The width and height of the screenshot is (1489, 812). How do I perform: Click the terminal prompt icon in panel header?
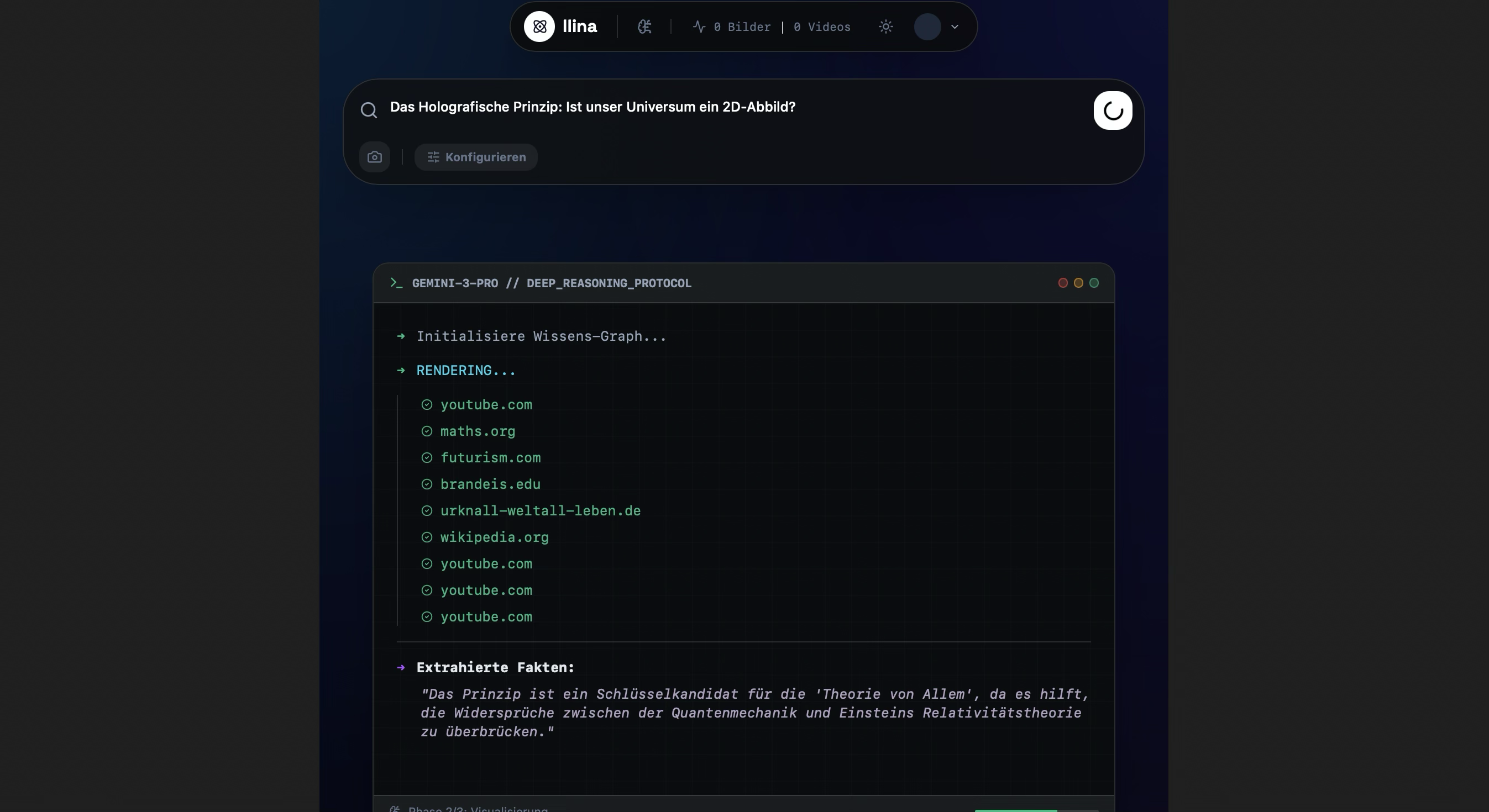[x=396, y=283]
